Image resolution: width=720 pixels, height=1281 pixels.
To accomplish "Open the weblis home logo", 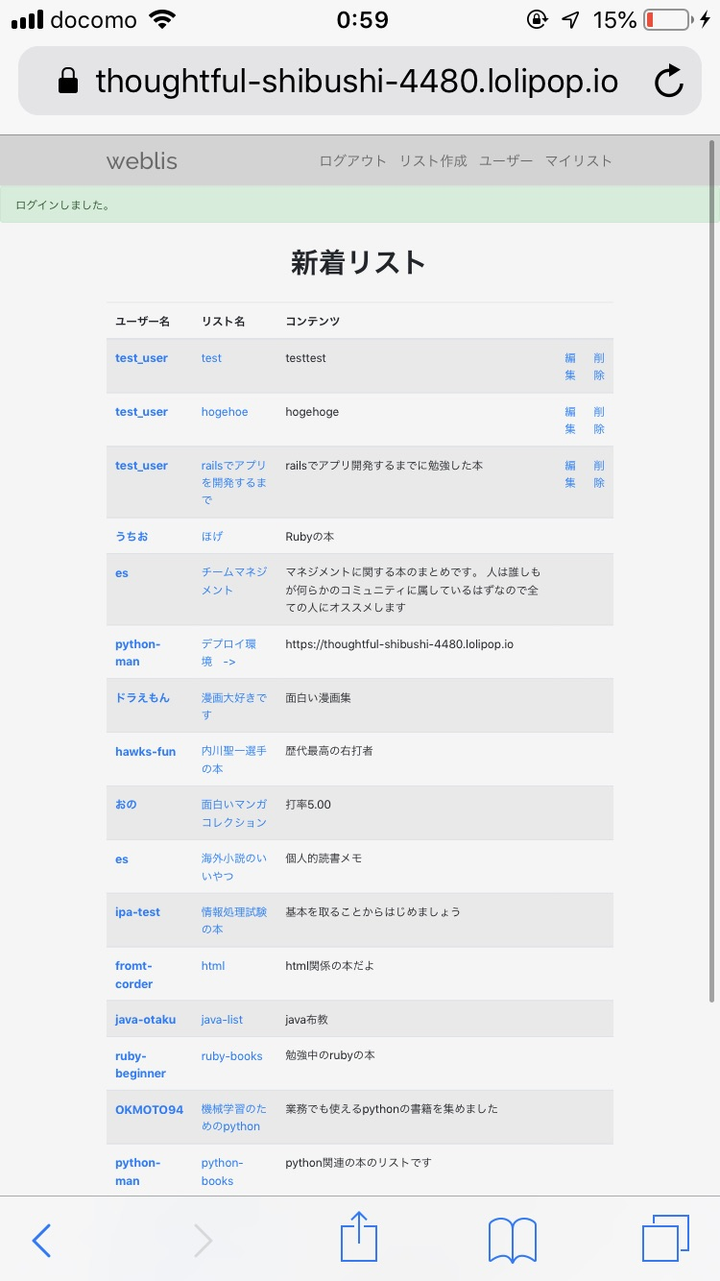I will pyautogui.click(x=142, y=161).
